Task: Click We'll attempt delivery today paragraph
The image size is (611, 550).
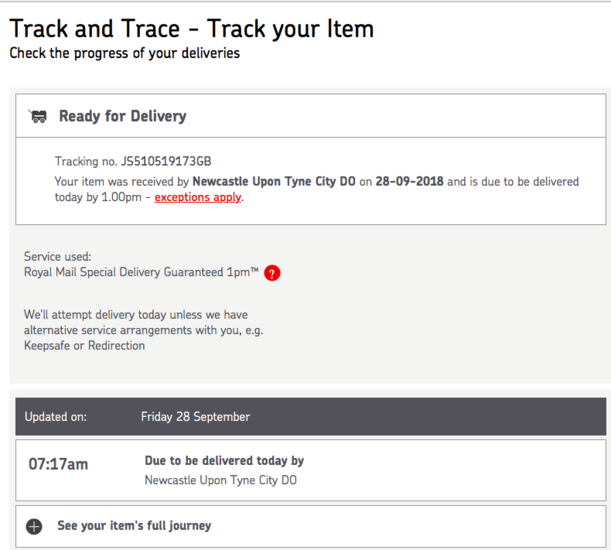Action: 143,330
